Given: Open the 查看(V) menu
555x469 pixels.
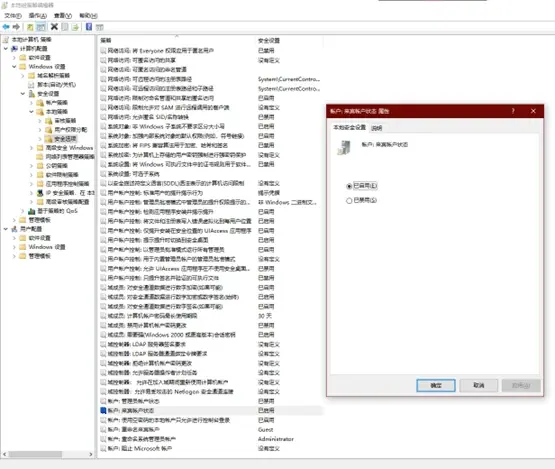Looking at the screenshot, I should (63, 16).
